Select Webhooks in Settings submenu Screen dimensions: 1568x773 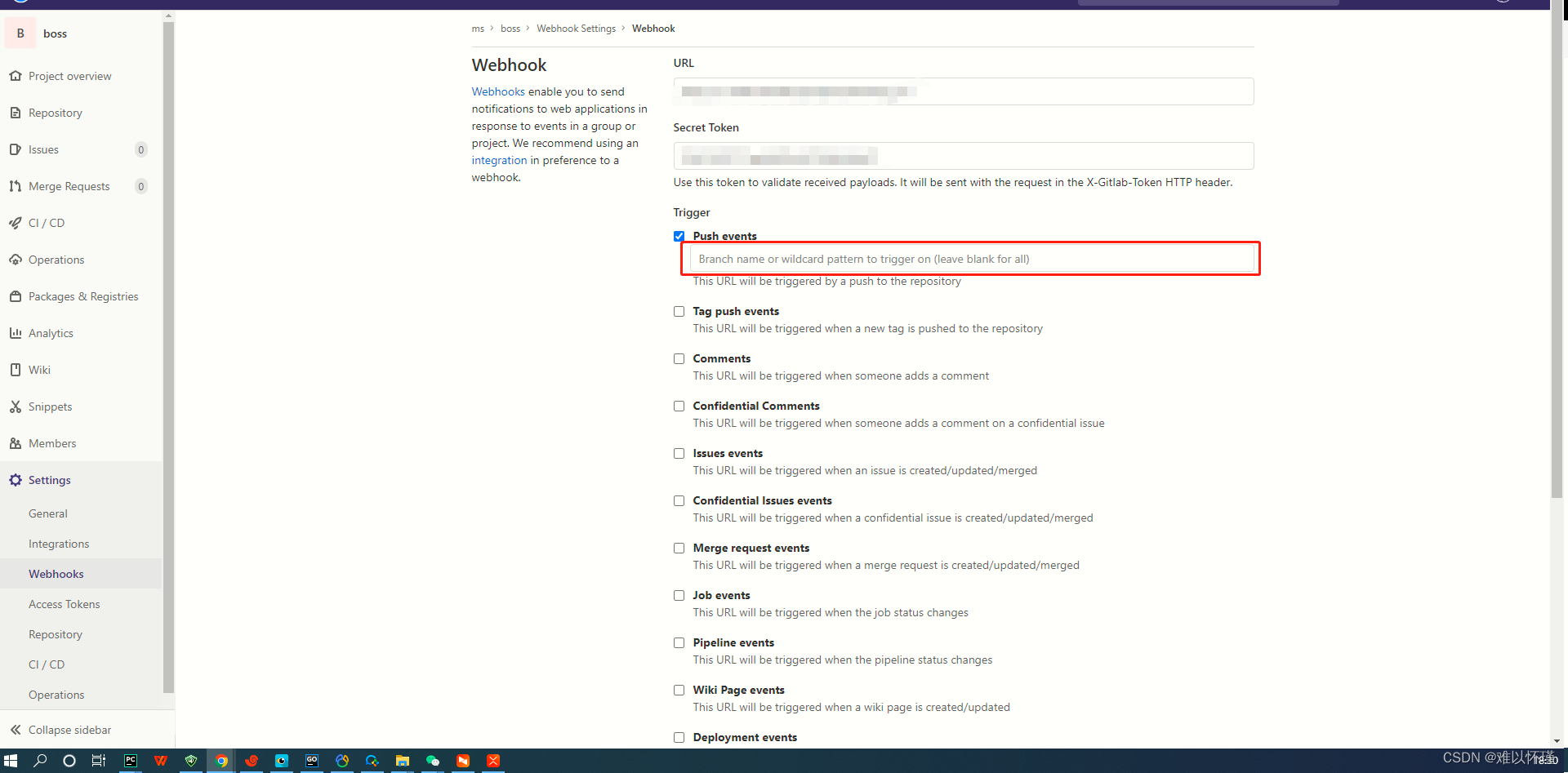(x=56, y=573)
